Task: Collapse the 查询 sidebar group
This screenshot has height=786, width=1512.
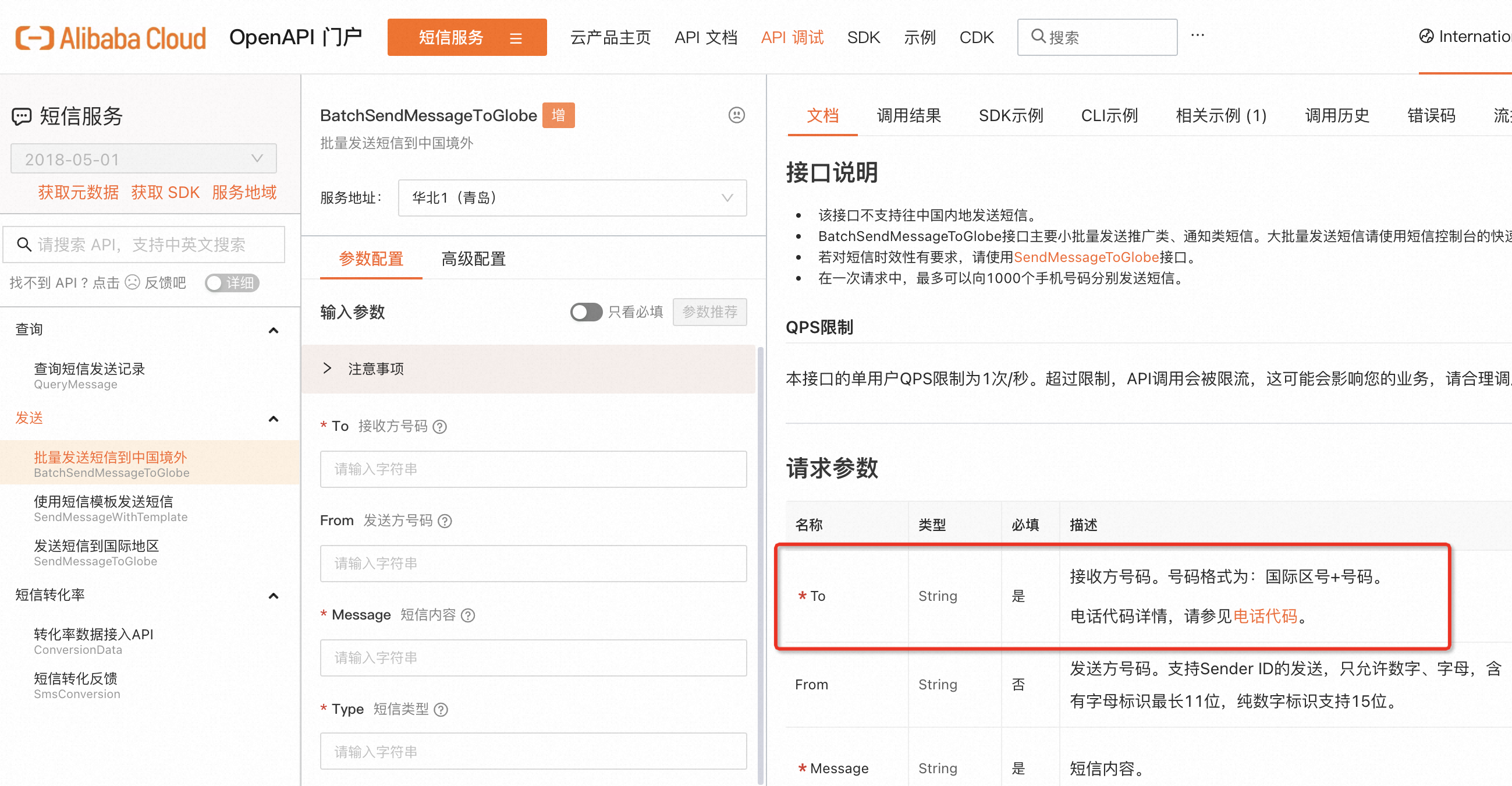Action: tap(273, 330)
